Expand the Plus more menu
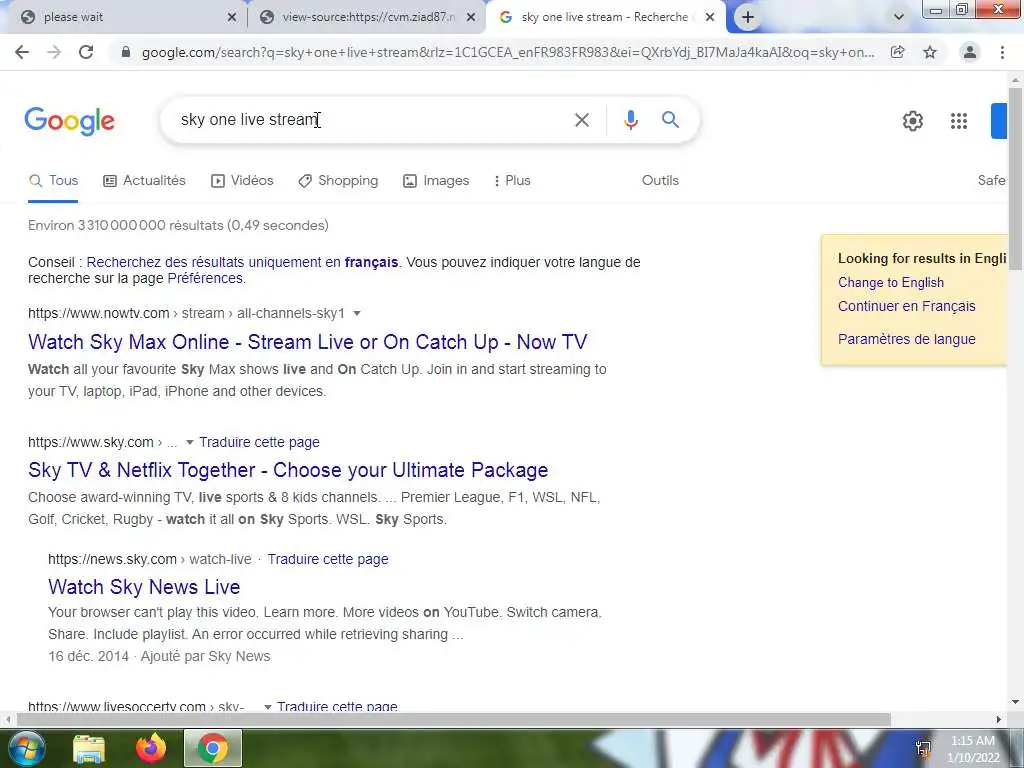Screen dimensions: 1024x768 (513, 181)
